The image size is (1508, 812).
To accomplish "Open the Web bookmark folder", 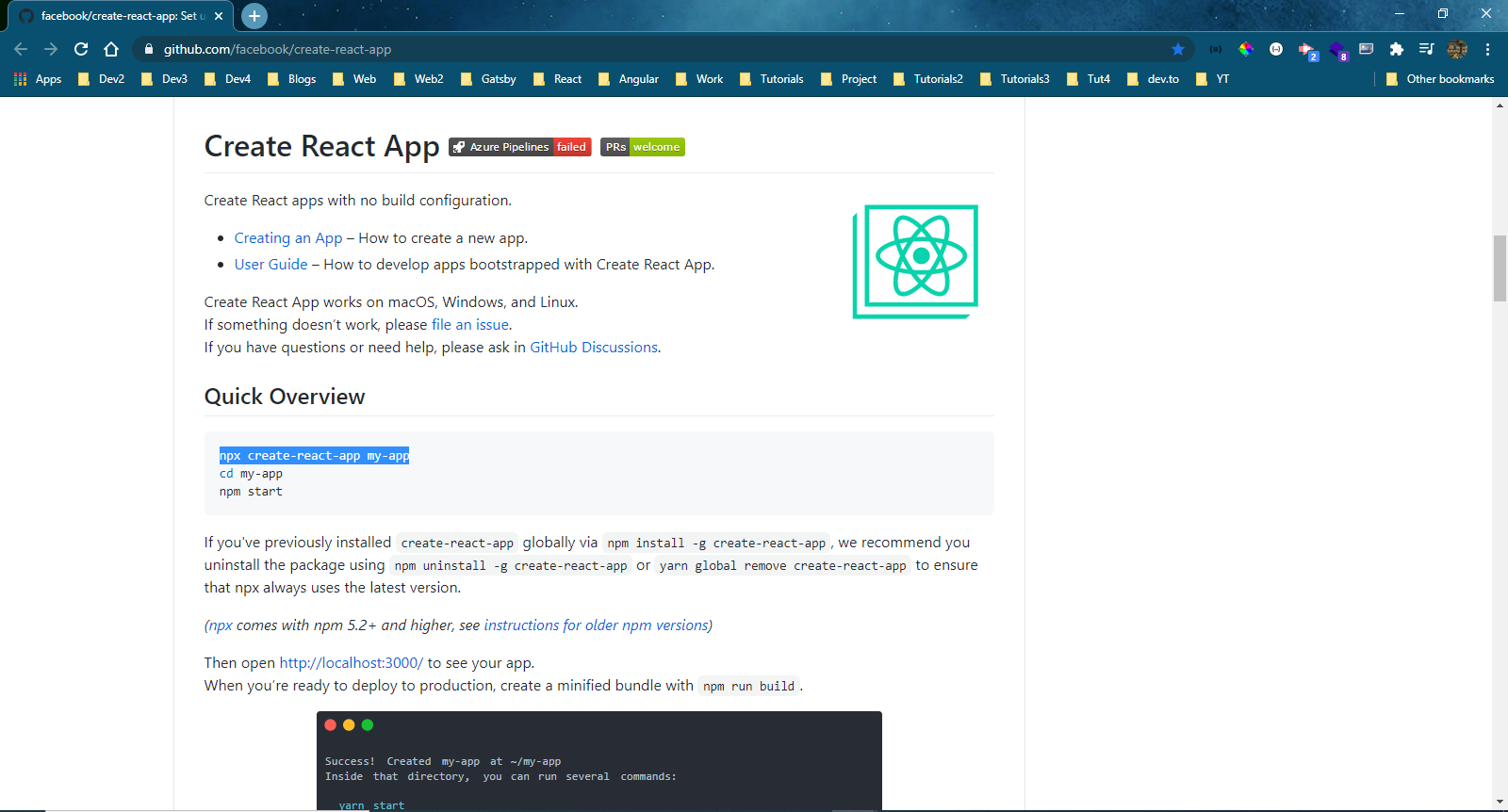I will (354, 79).
